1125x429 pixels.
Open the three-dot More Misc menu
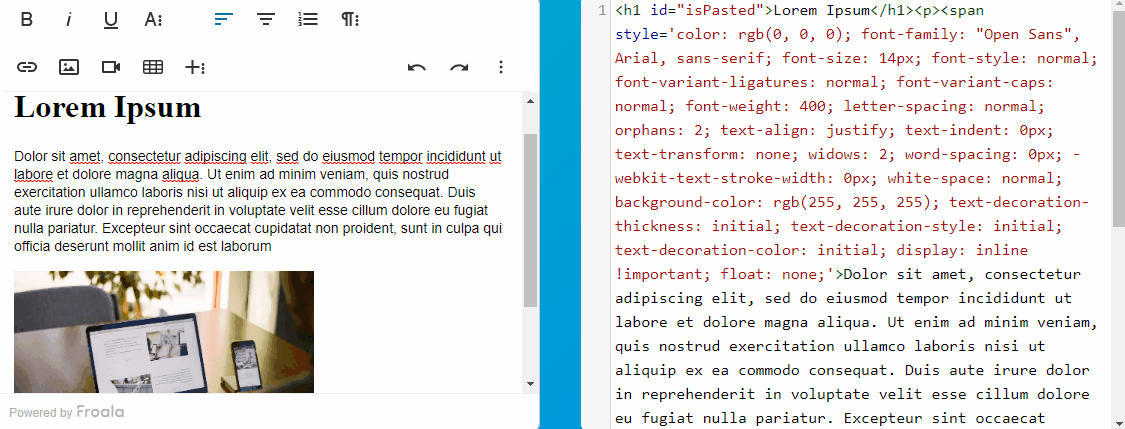(x=501, y=67)
